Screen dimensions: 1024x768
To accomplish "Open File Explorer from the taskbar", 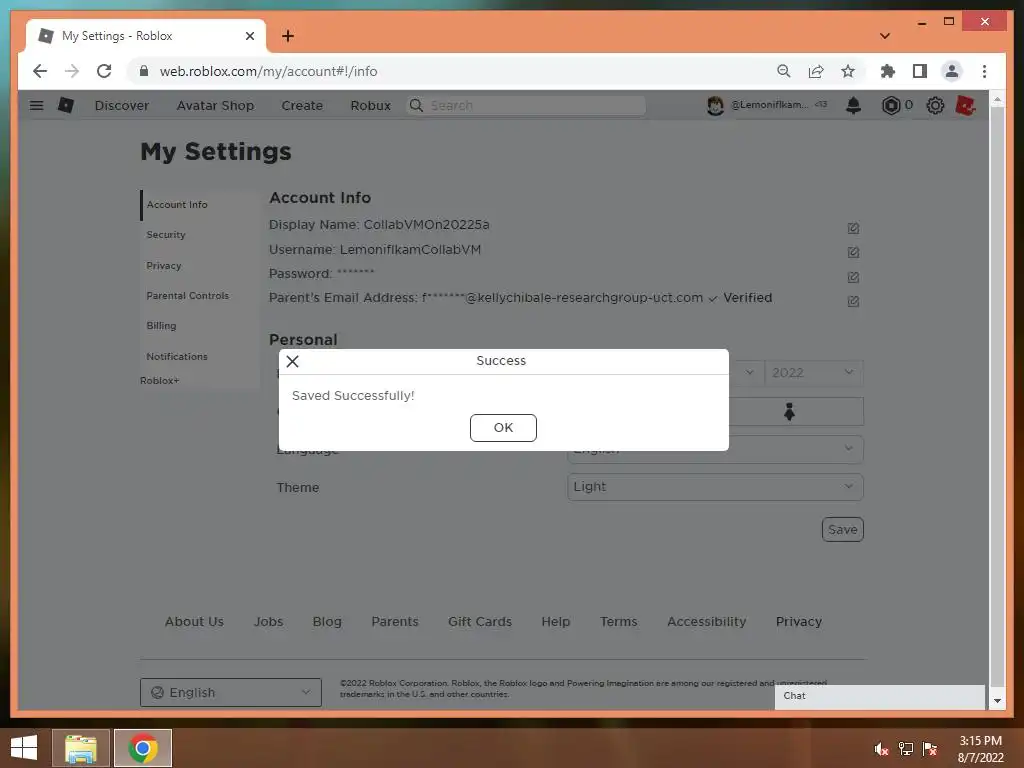I will click(x=81, y=748).
